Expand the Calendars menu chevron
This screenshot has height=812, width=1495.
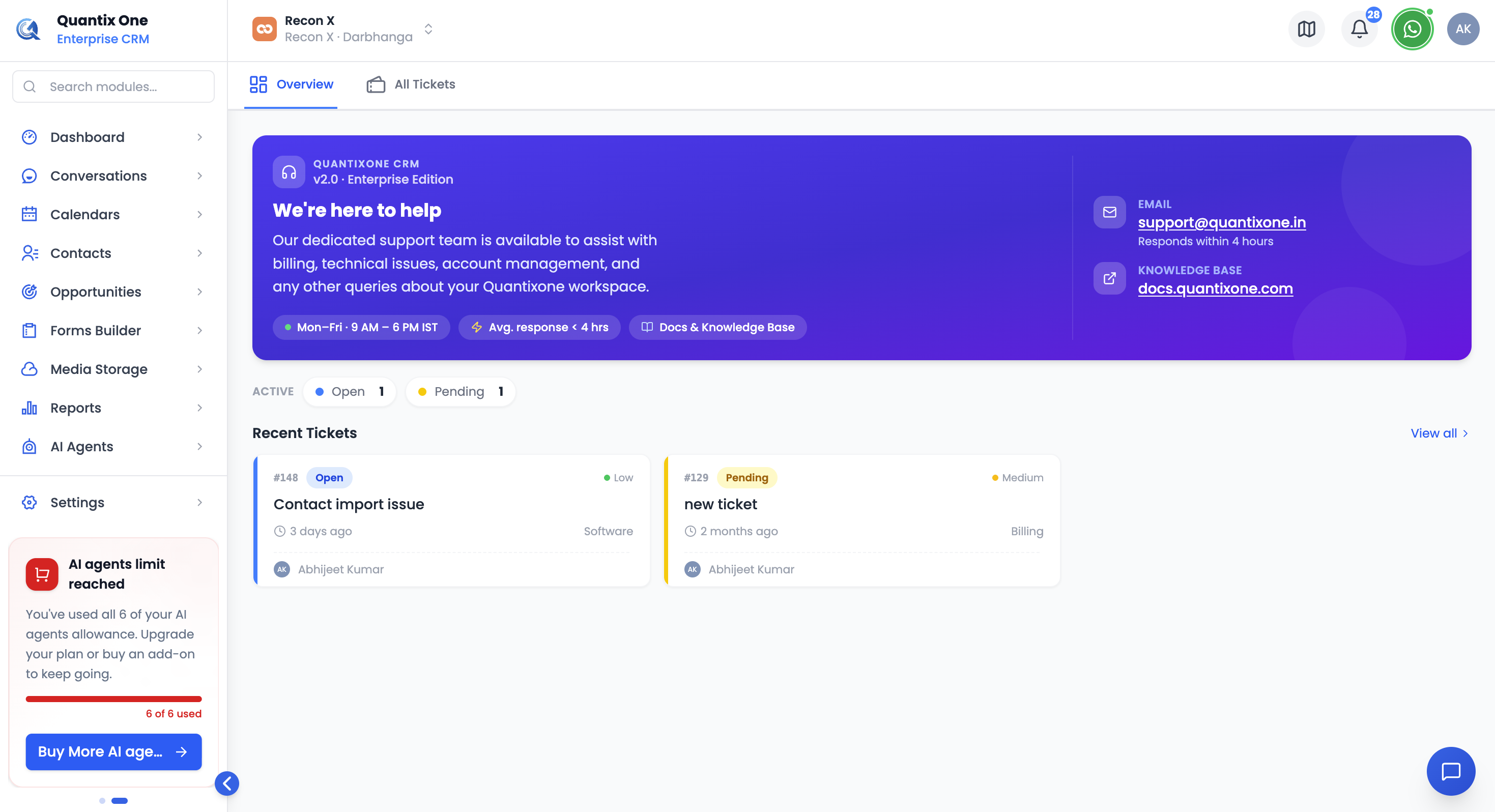[x=199, y=214]
